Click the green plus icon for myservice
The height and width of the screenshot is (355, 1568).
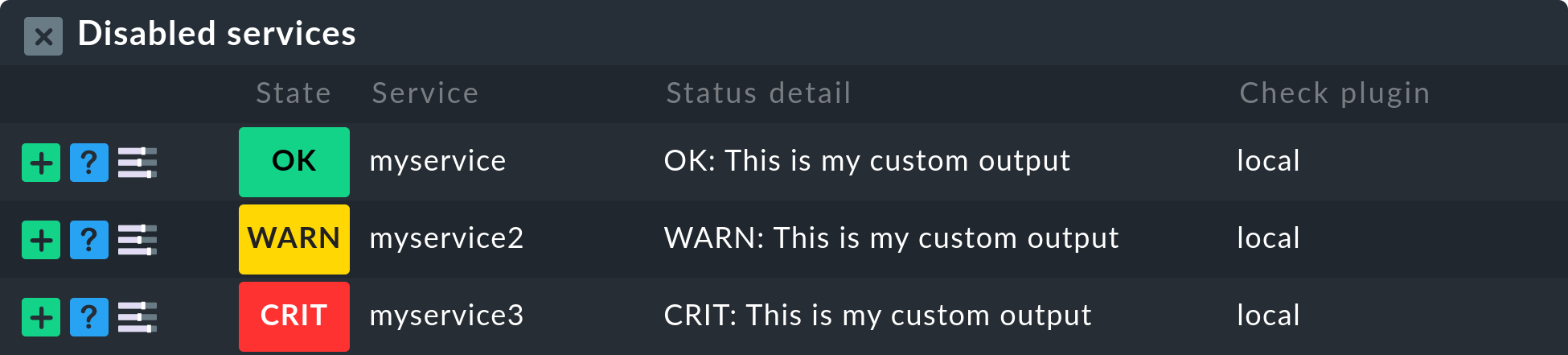(41, 163)
